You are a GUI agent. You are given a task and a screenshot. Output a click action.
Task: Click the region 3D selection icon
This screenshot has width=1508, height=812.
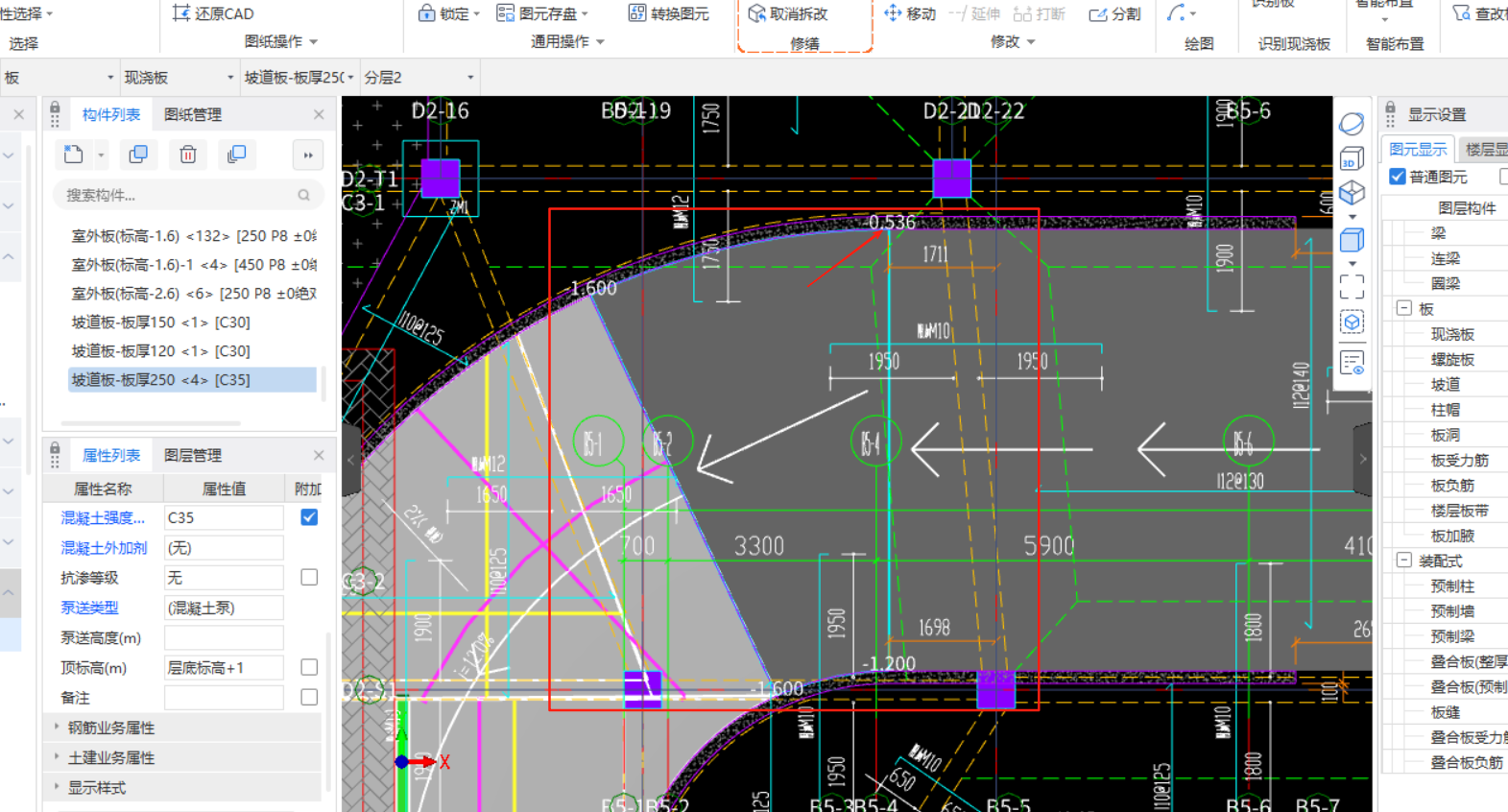[x=1352, y=322]
